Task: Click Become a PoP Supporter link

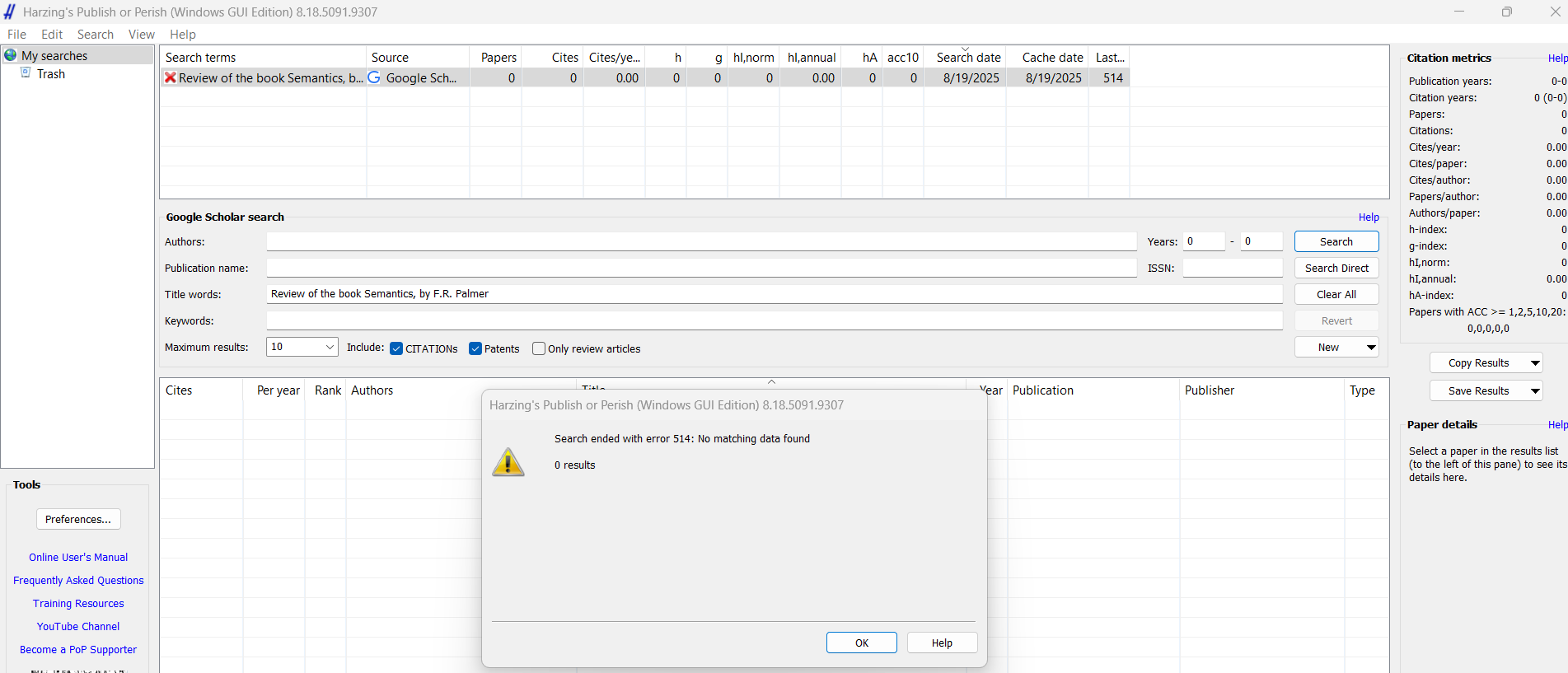Action: tap(78, 649)
